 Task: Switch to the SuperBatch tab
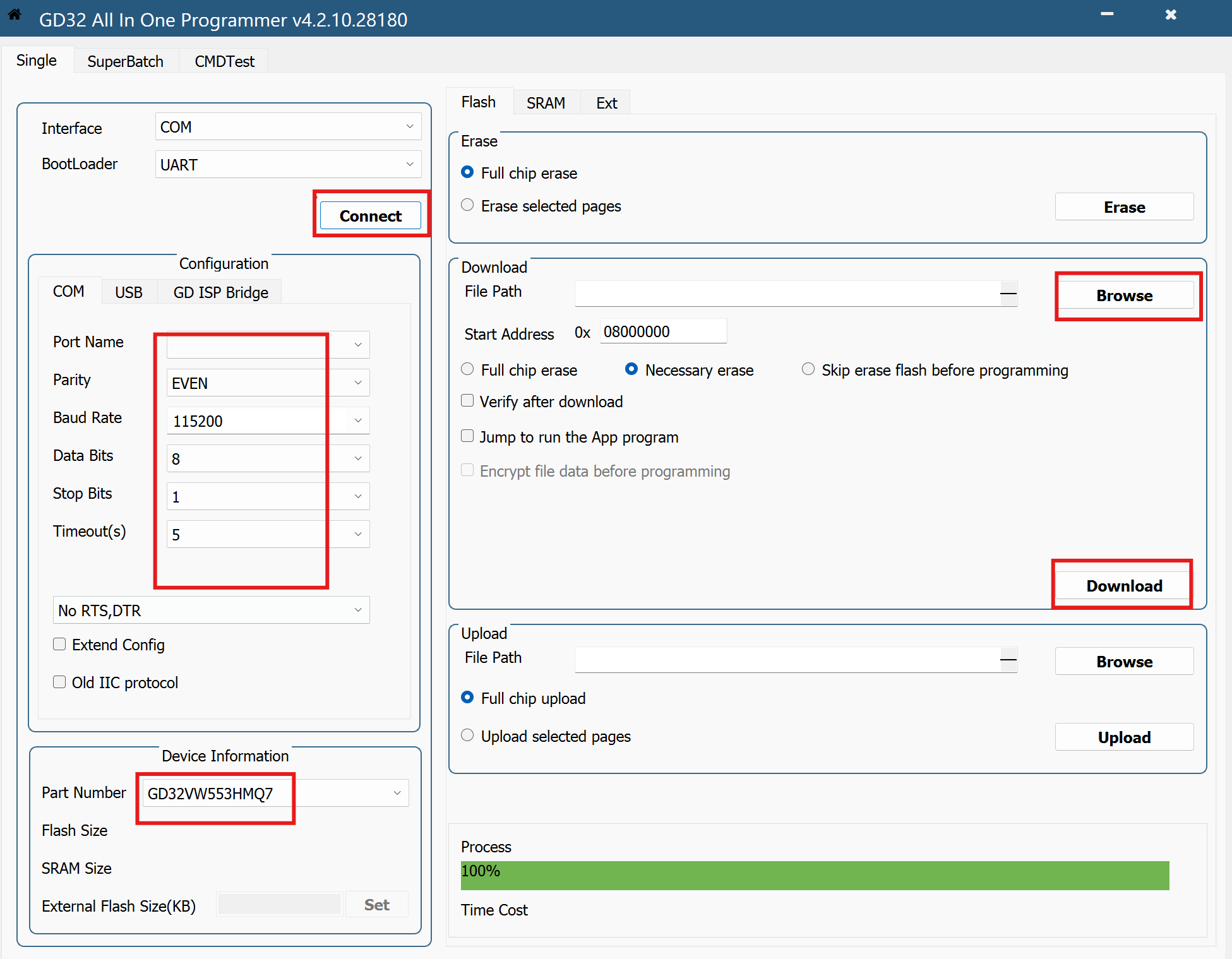125,61
